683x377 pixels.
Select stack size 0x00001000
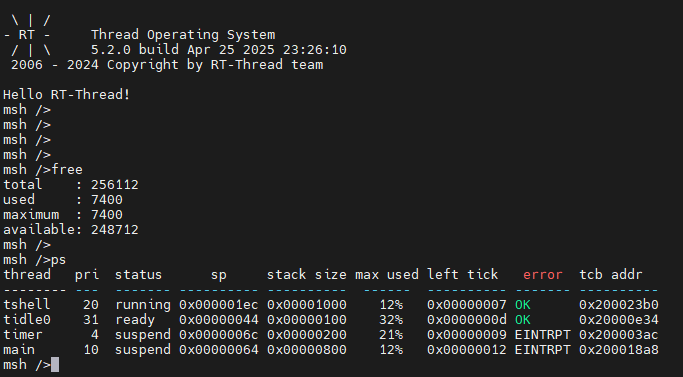click(x=307, y=305)
